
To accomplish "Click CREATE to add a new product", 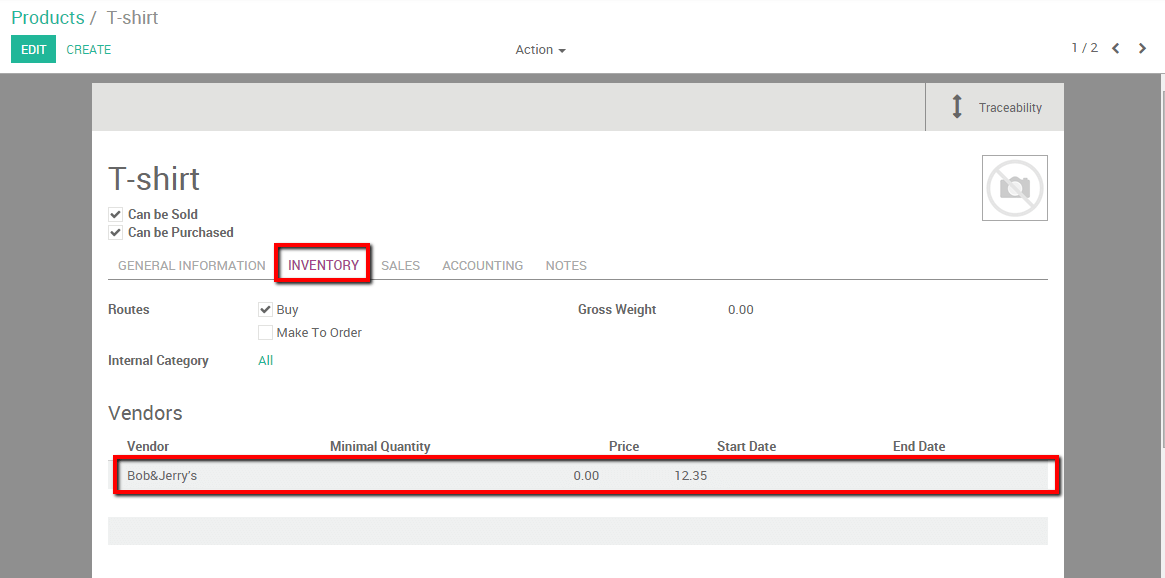I will (88, 48).
